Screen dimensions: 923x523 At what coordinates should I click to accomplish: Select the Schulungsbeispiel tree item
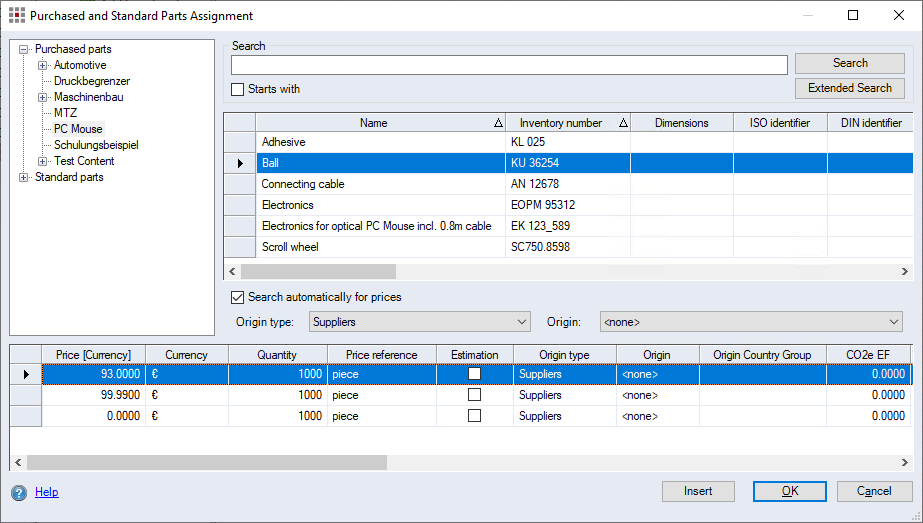click(96, 145)
